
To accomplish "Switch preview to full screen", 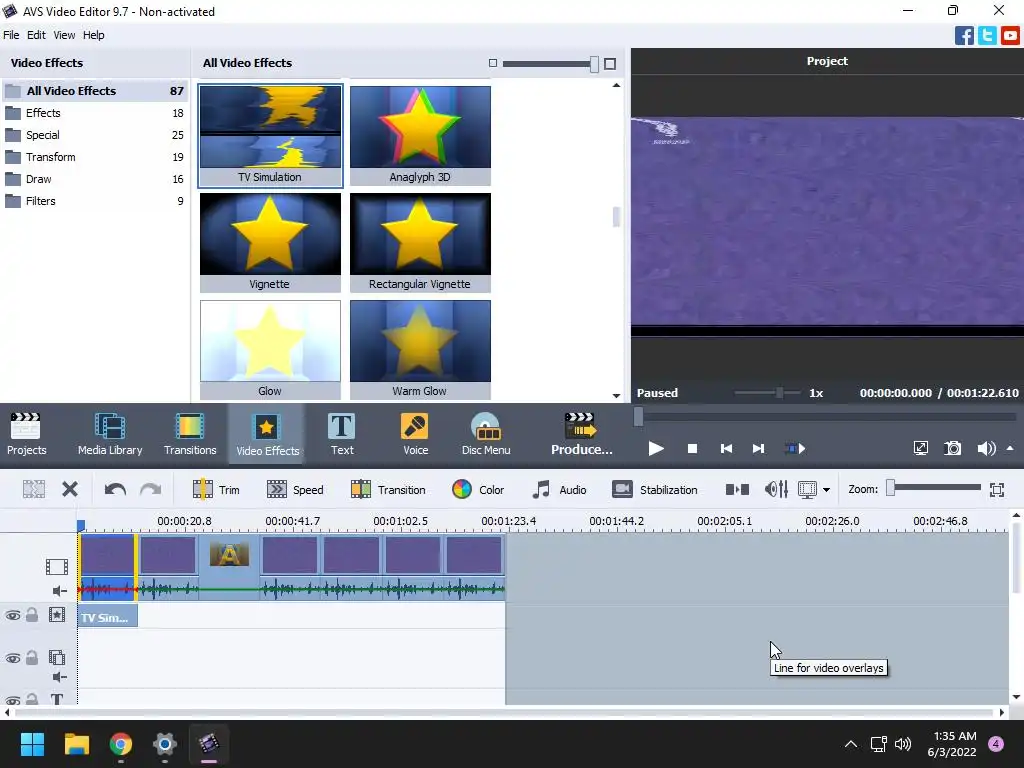I will click(920, 448).
